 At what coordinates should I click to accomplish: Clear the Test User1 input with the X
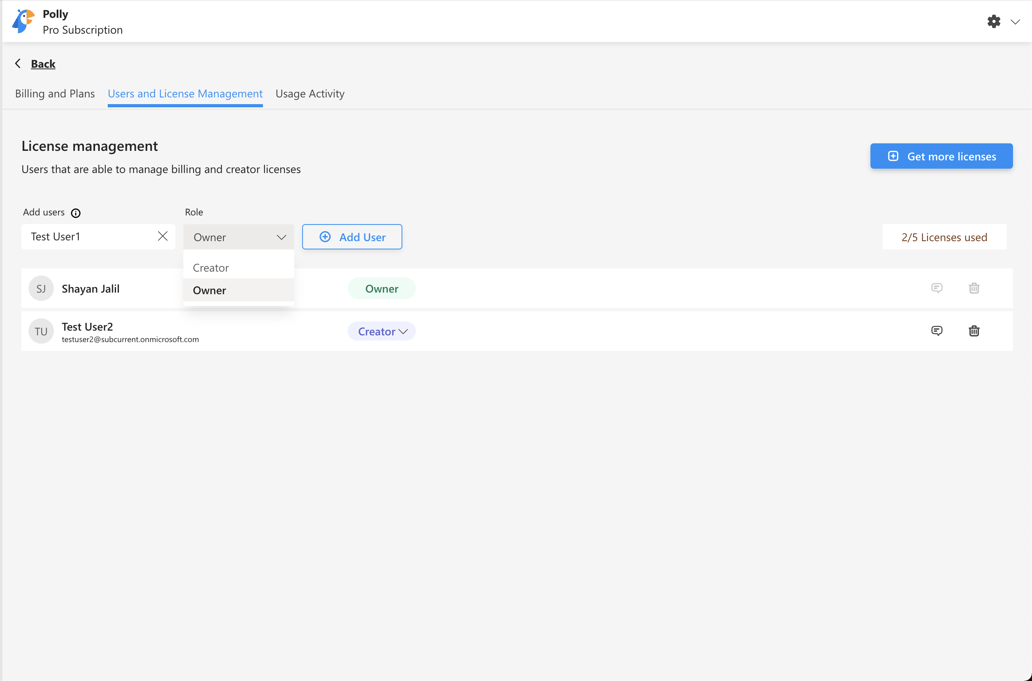click(x=163, y=236)
